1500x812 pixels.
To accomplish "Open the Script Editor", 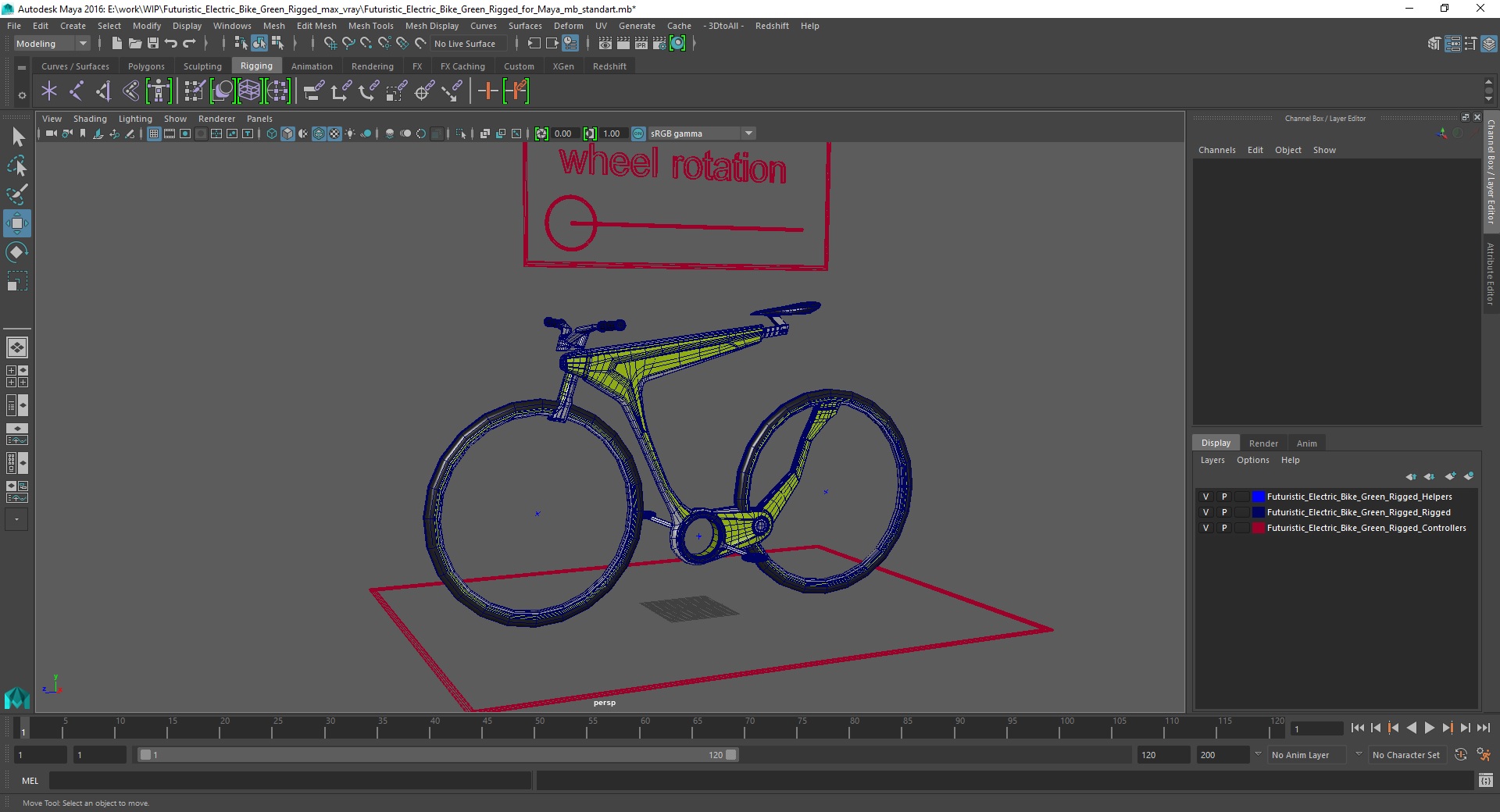I will point(1486,780).
